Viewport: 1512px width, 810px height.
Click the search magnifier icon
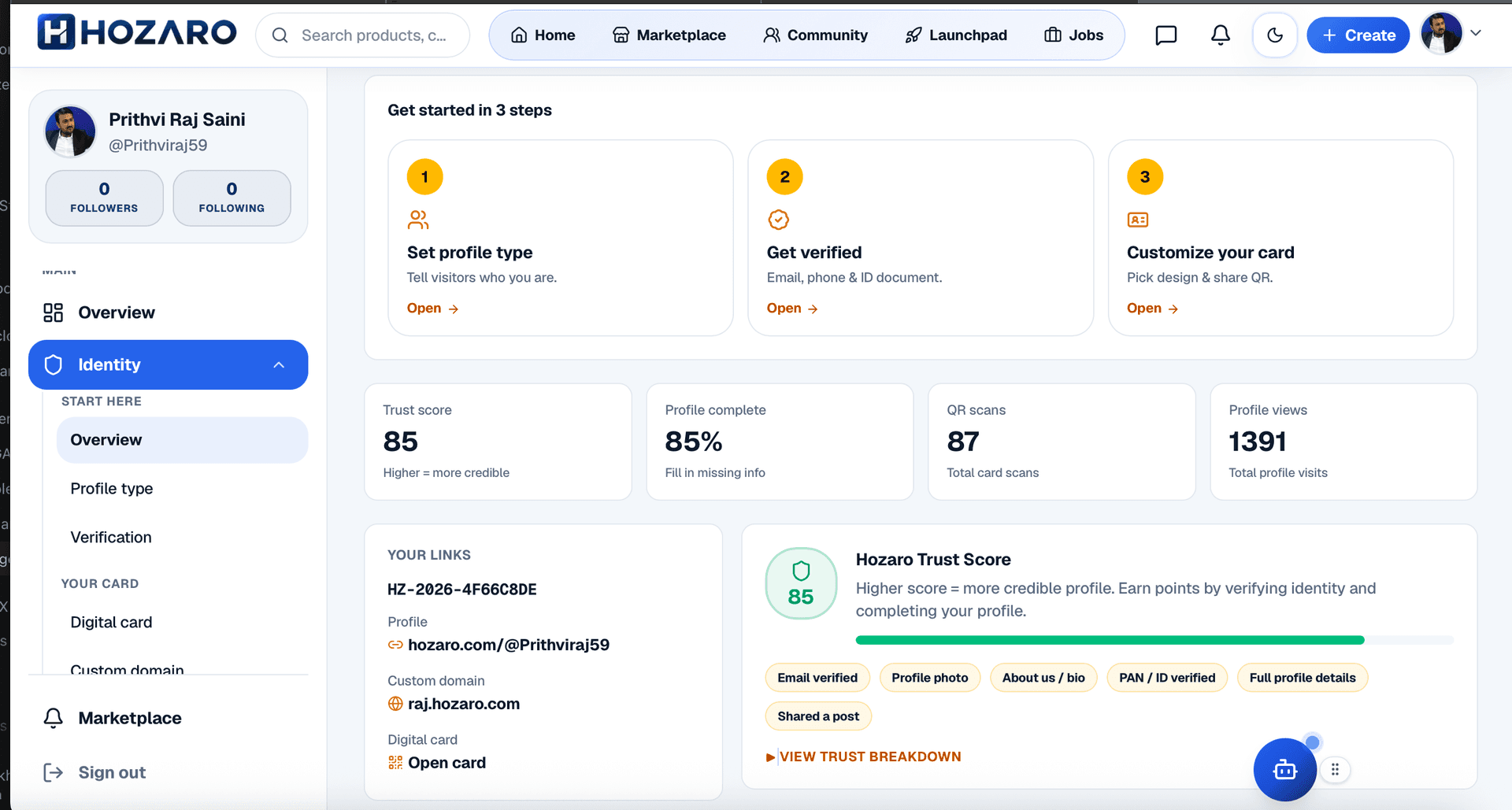tap(280, 35)
